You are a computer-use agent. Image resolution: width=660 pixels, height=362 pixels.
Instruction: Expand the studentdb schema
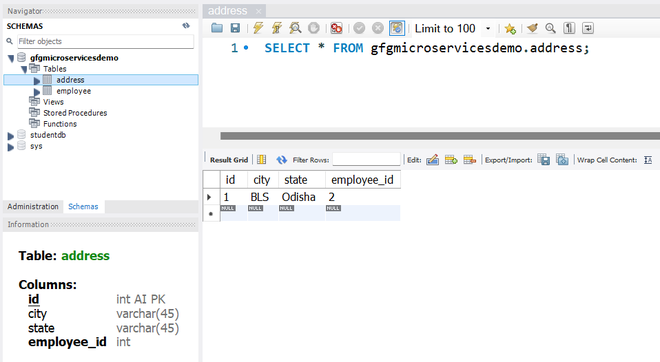(x=11, y=136)
